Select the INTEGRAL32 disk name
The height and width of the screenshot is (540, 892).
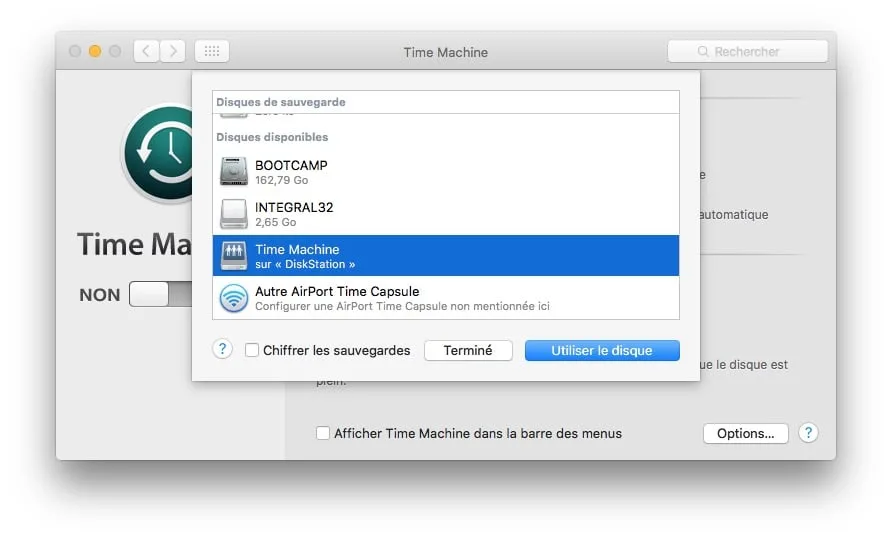coord(294,207)
